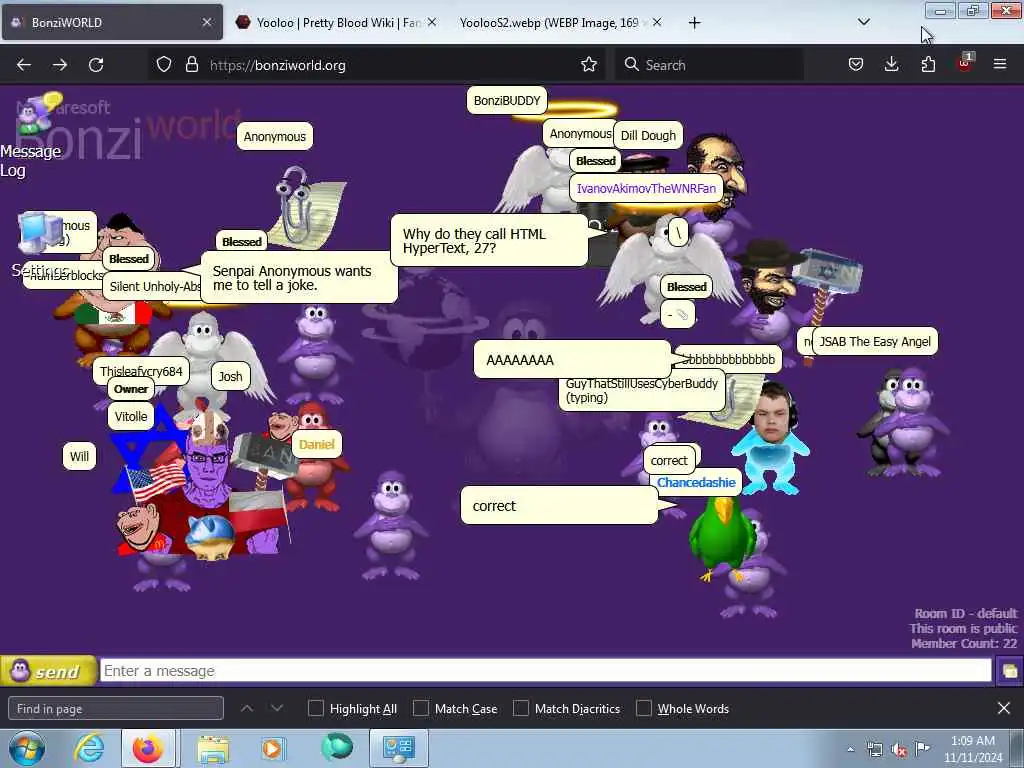Toggle Match Diacritics checkbox
This screenshot has height=768, width=1024.
[521, 709]
